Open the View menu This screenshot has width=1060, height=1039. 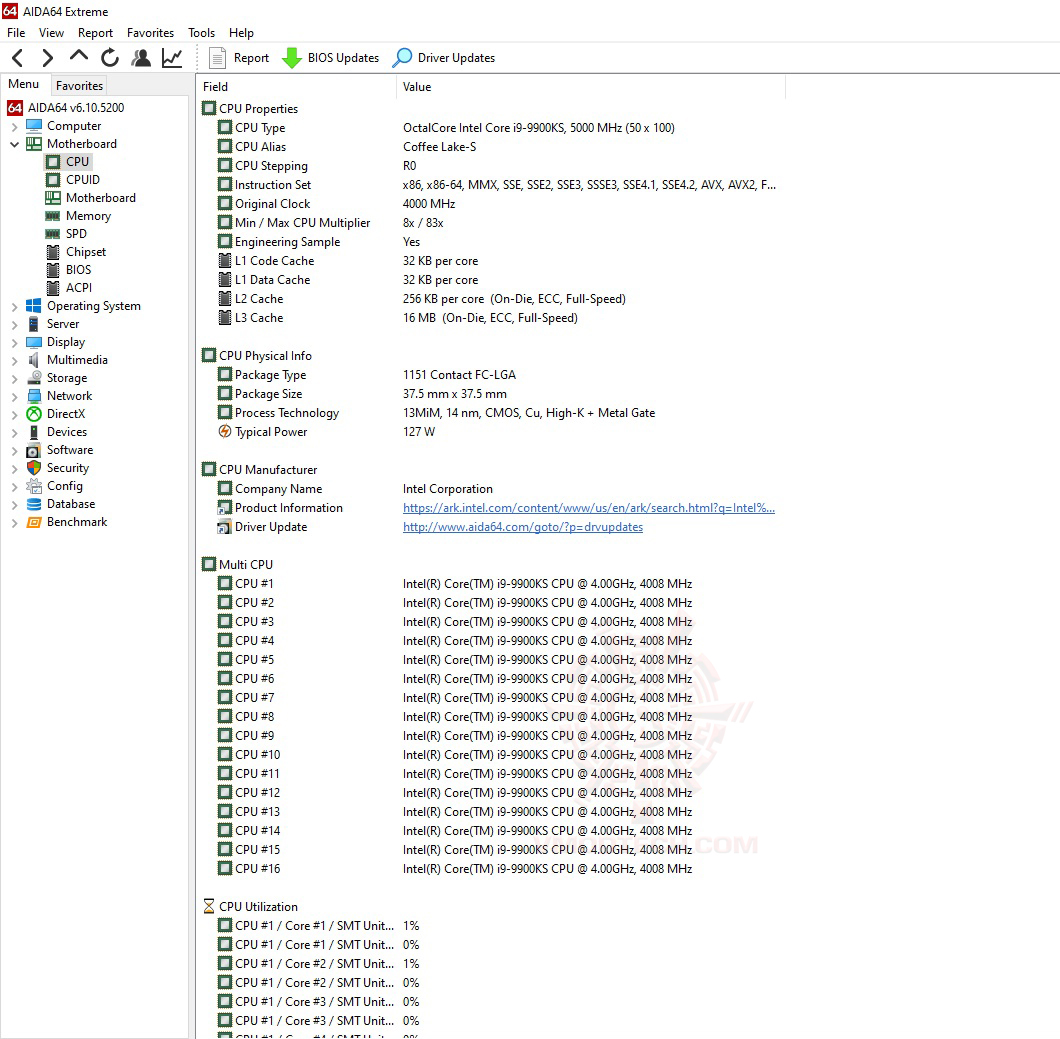(x=51, y=32)
